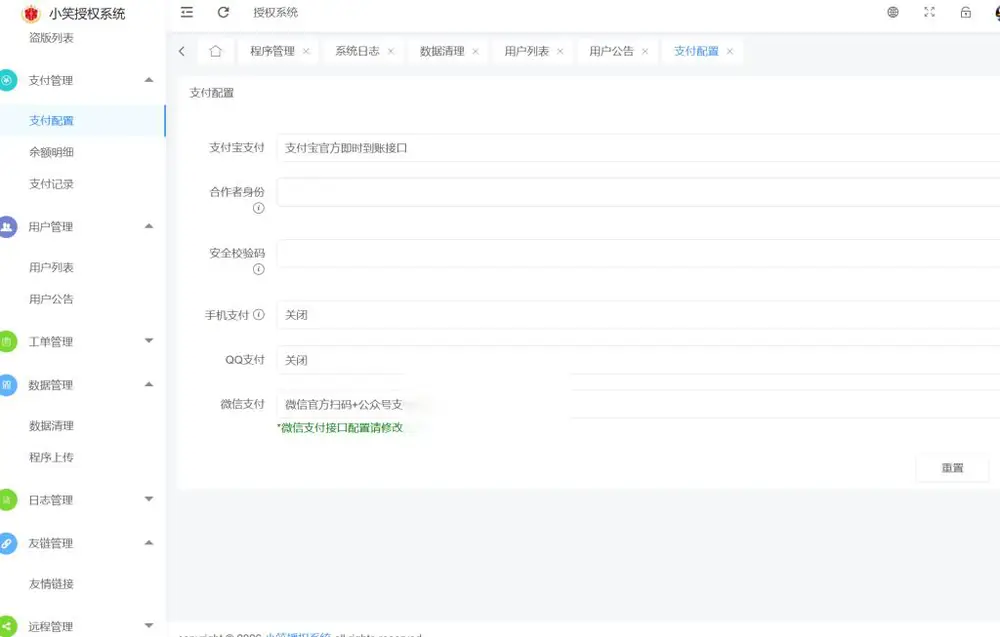The height and width of the screenshot is (637, 1000).
Task: Click the 小笑授权系统 logo icon
Action: 31,13
